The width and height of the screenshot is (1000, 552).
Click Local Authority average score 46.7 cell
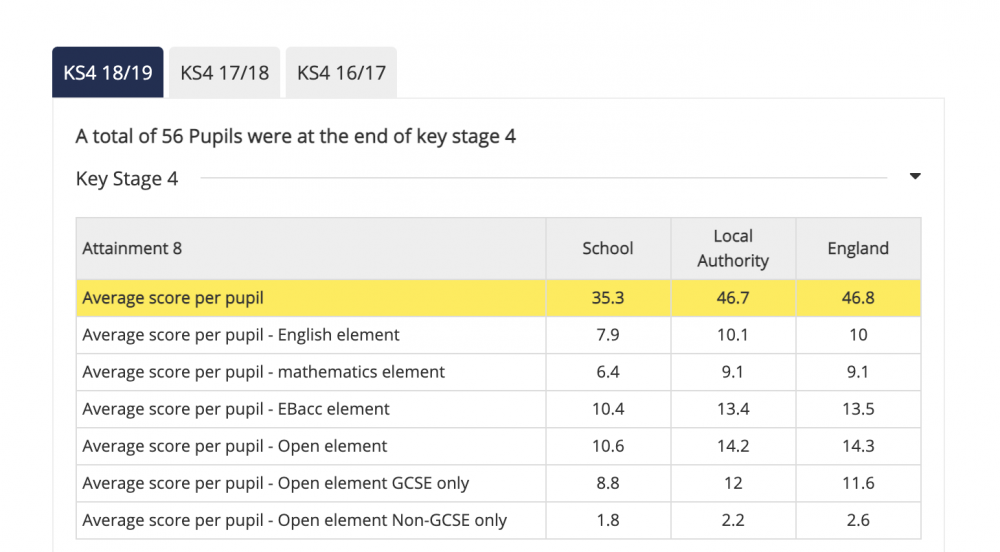733,298
